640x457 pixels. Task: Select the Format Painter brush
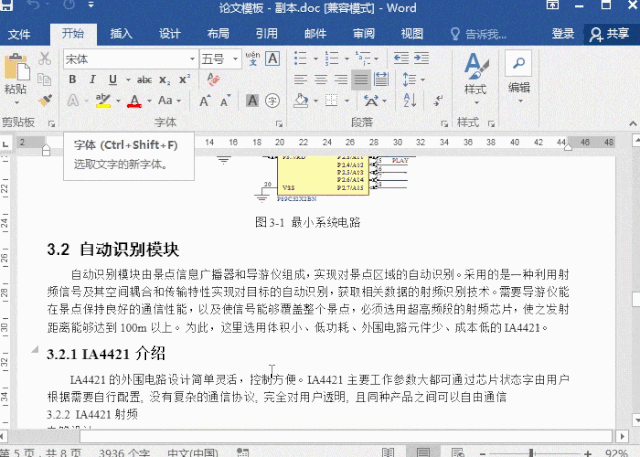(44, 100)
